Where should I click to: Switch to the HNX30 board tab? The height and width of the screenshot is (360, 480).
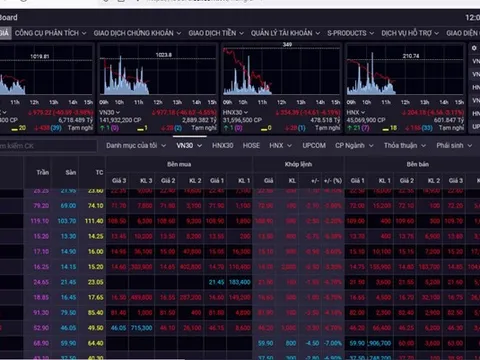(223, 146)
